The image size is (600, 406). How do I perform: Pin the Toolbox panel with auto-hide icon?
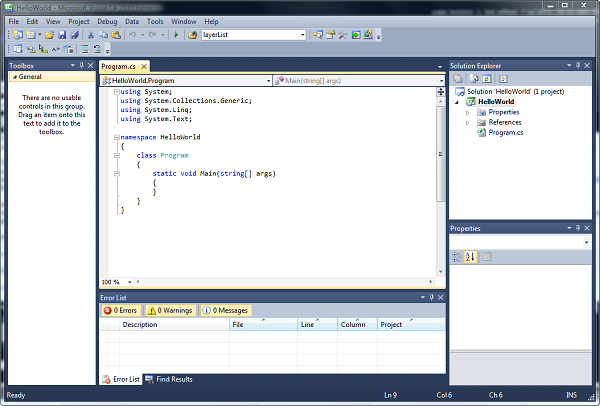click(79, 65)
